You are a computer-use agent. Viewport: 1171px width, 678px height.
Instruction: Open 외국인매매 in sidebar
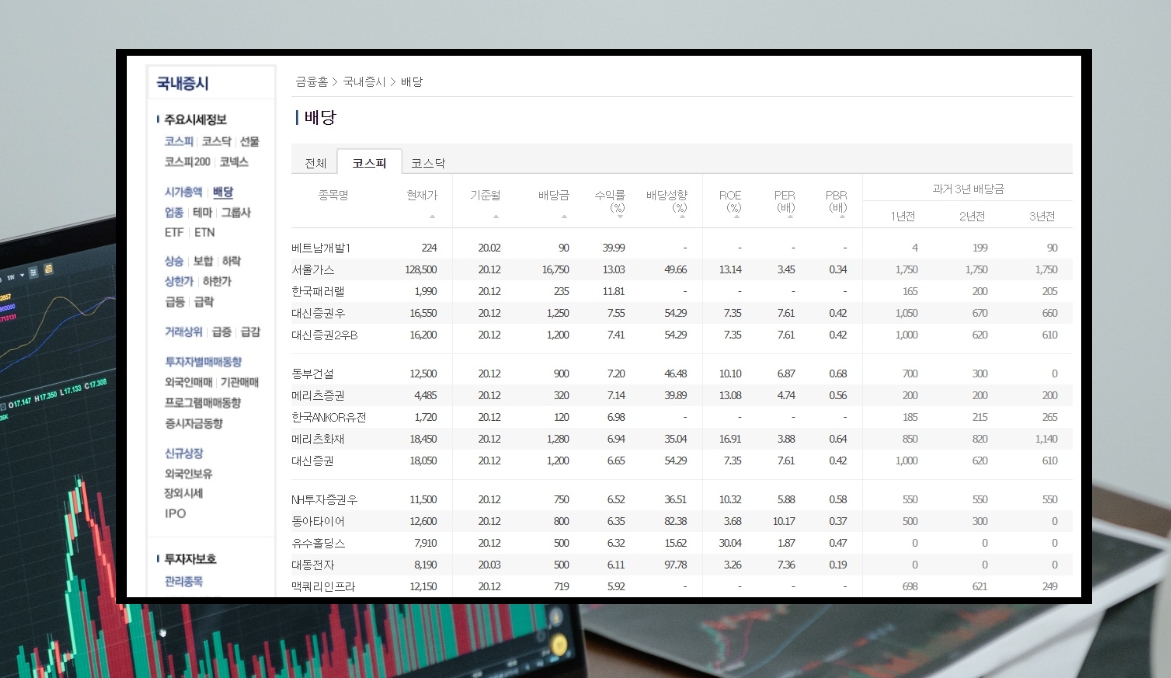click(189, 382)
